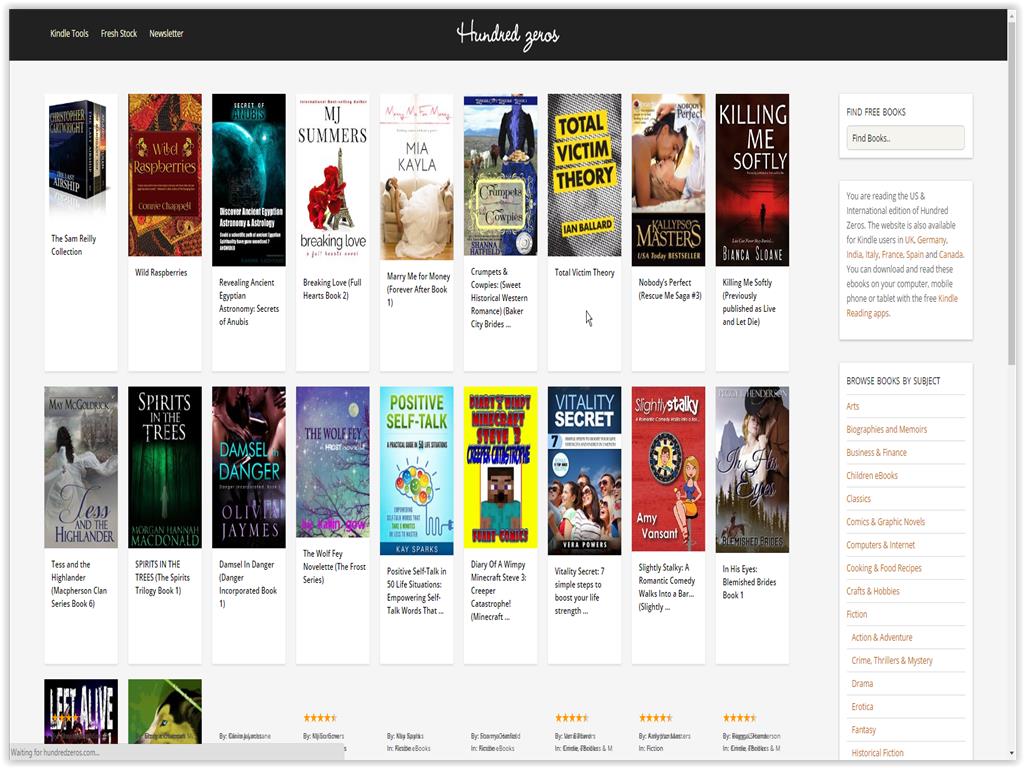The height and width of the screenshot is (768, 1024).
Task: Browse the Fiction subject
Action: [x=857, y=615]
